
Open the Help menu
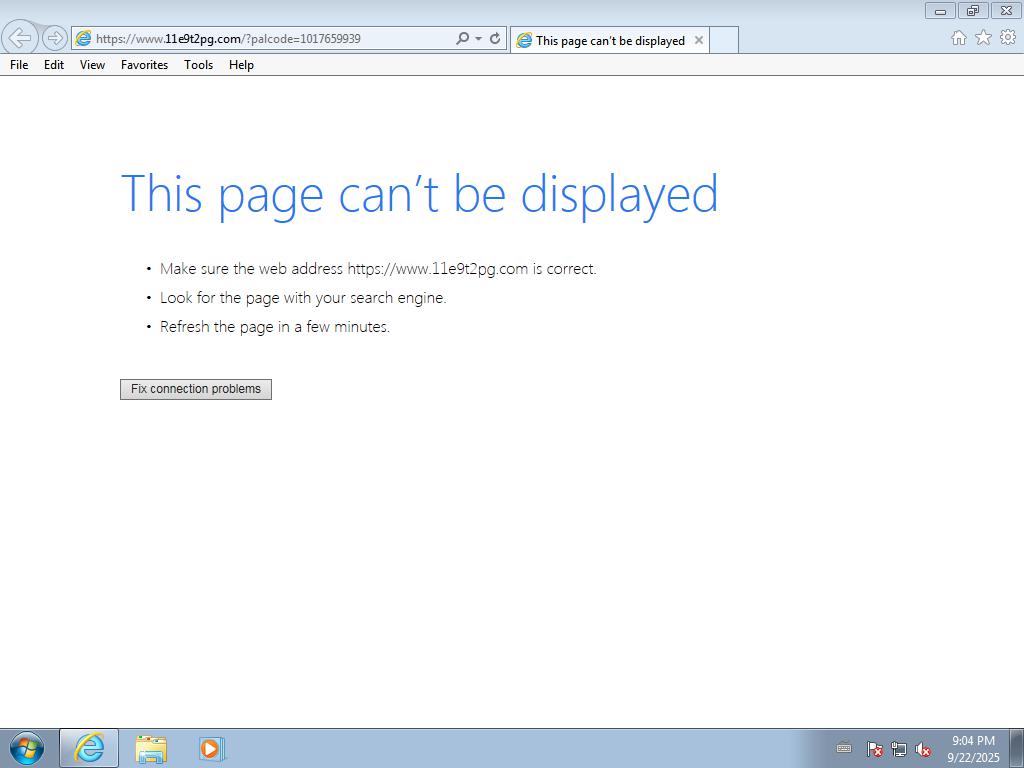point(241,65)
